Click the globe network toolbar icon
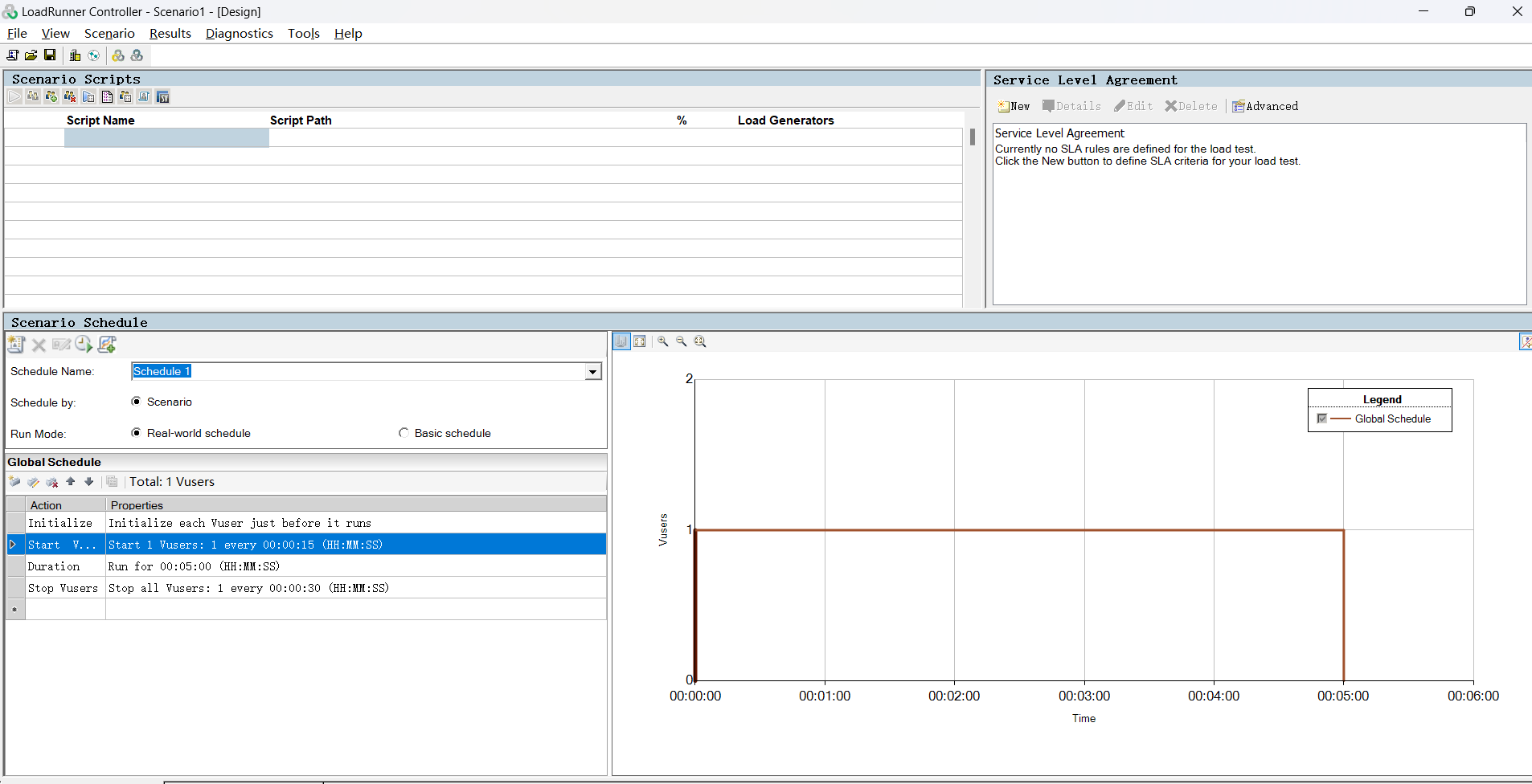This screenshot has height=784, width=1532. tap(94, 55)
